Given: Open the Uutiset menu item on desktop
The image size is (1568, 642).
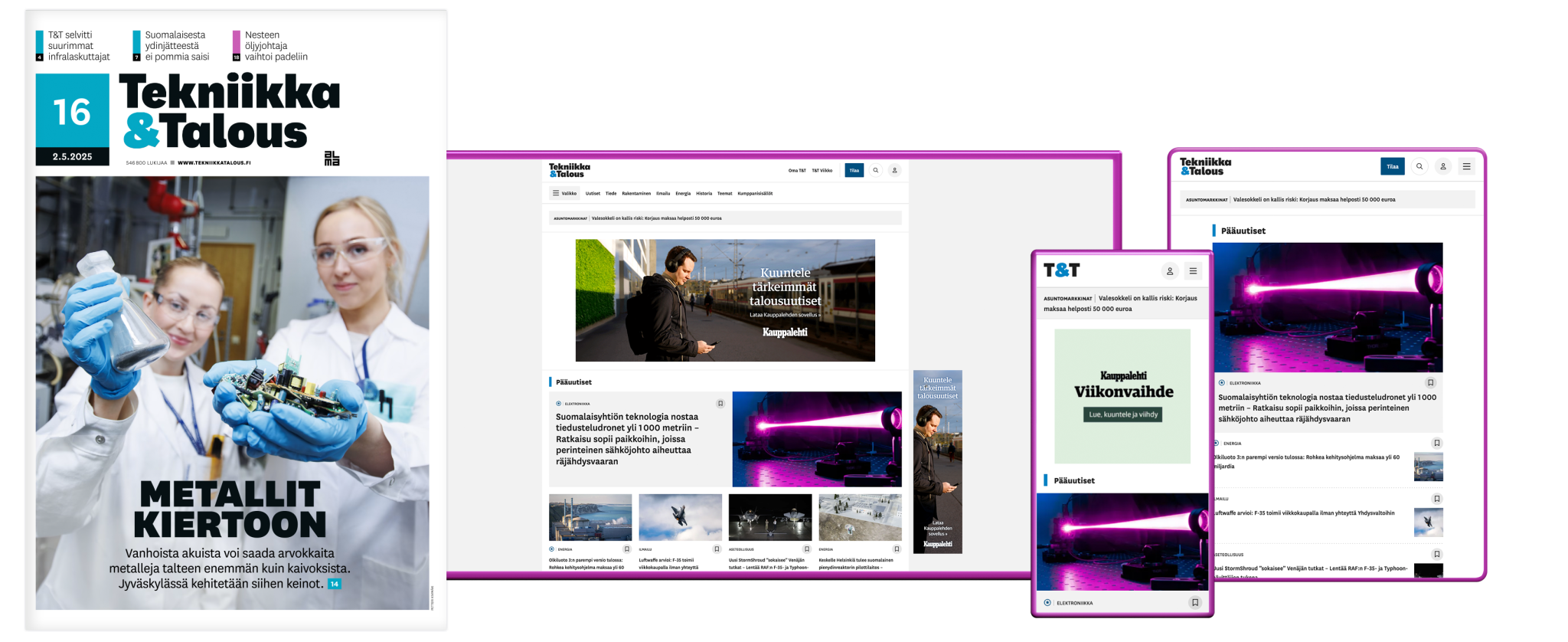Looking at the screenshot, I should 593,193.
